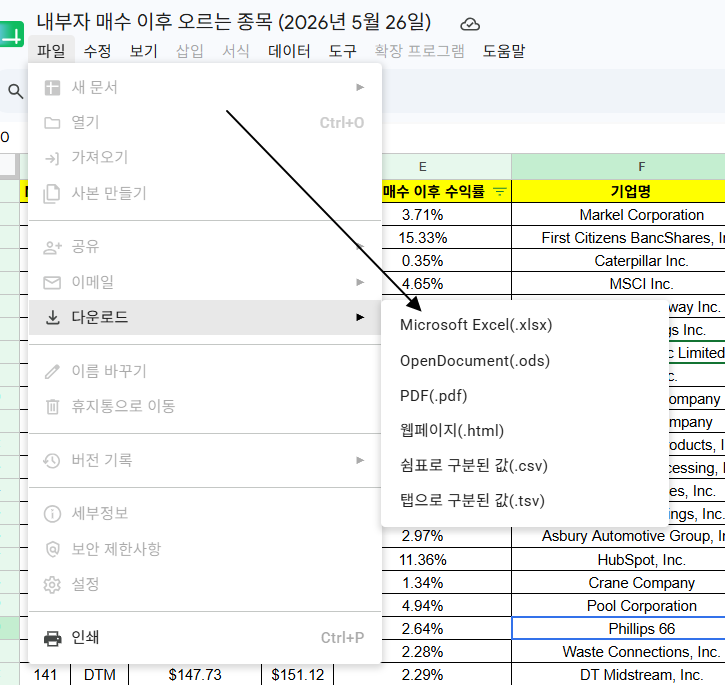Click the 15.33% return cell

point(447,238)
